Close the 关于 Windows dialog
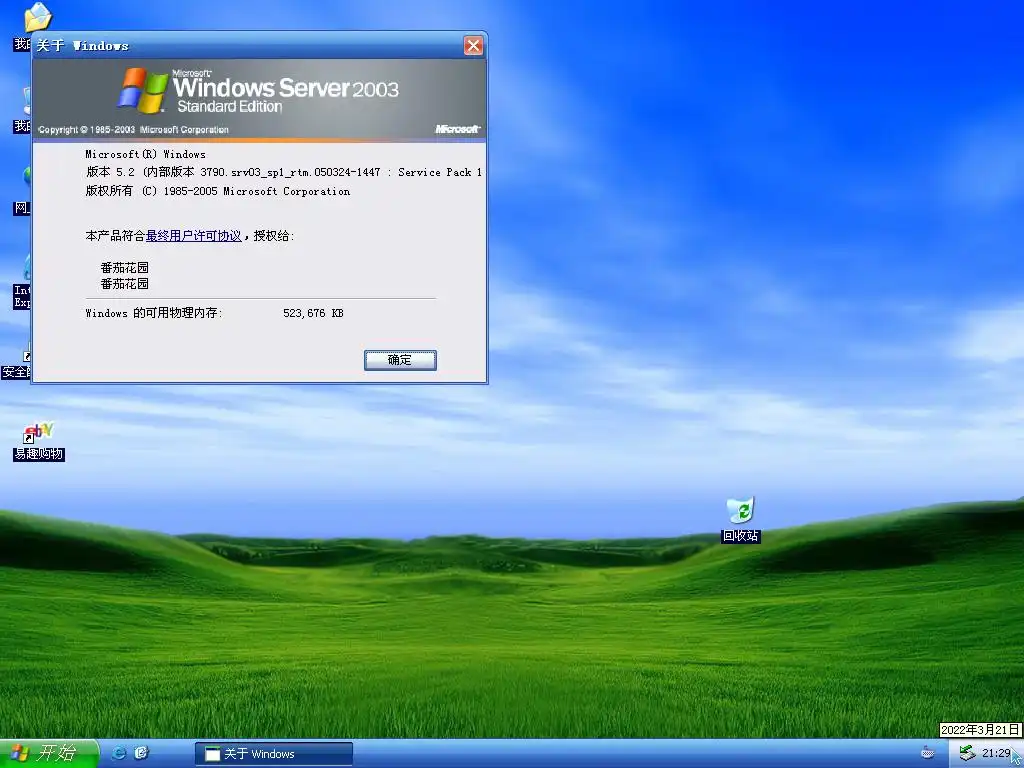This screenshot has width=1024, height=768. [x=473, y=46]
